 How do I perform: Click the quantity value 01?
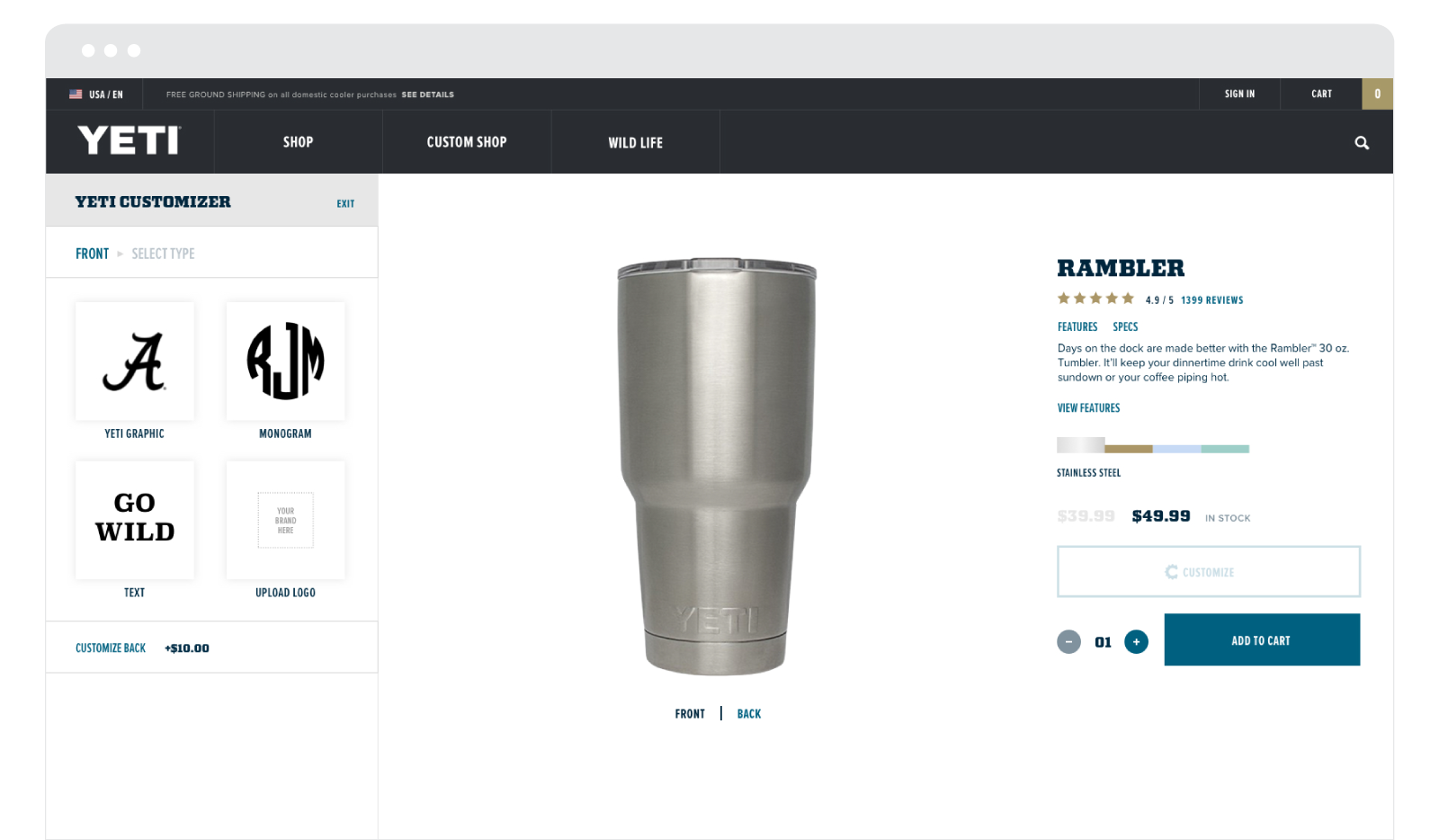coord(1103,642)
